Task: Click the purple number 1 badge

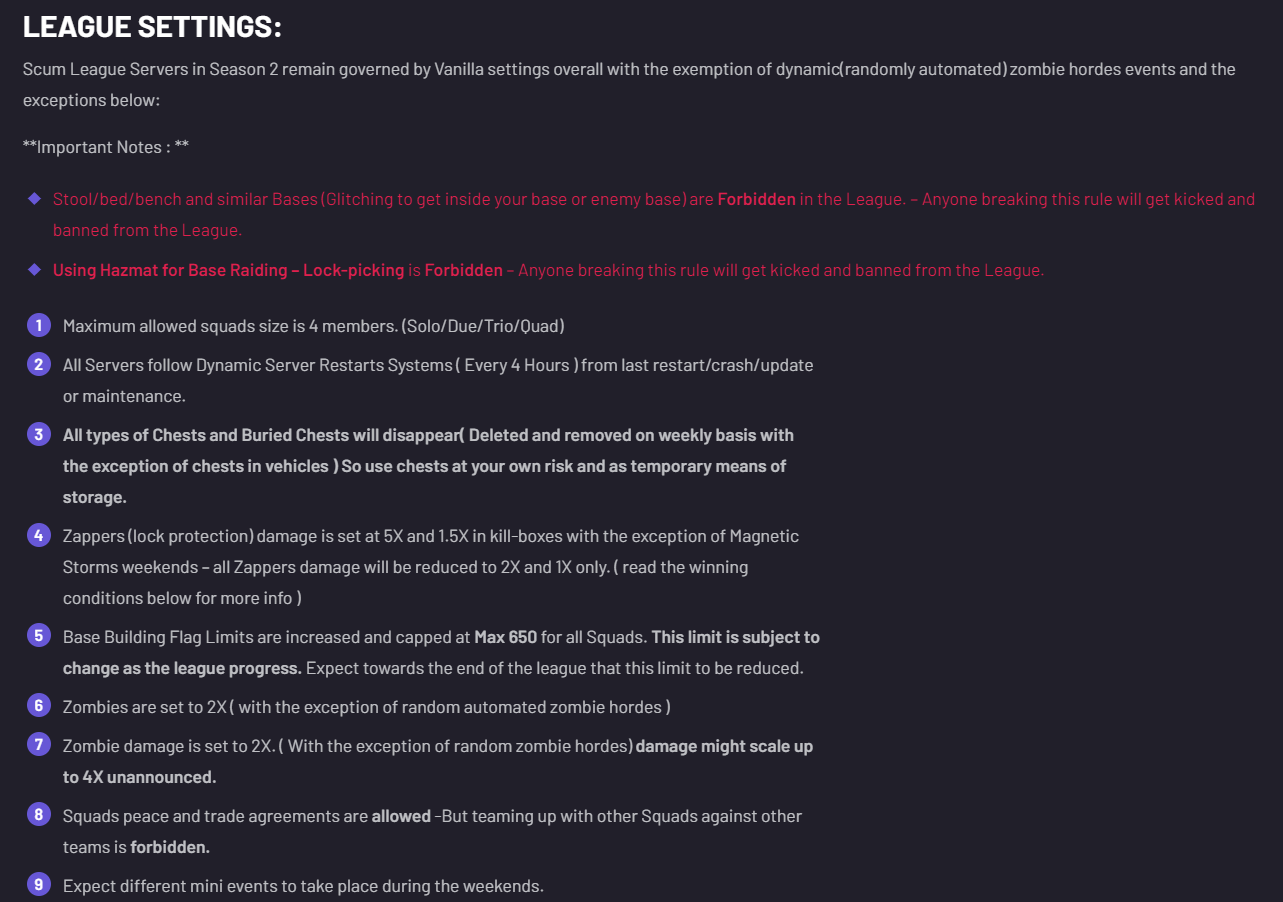Action: click(x=38, y=326)
